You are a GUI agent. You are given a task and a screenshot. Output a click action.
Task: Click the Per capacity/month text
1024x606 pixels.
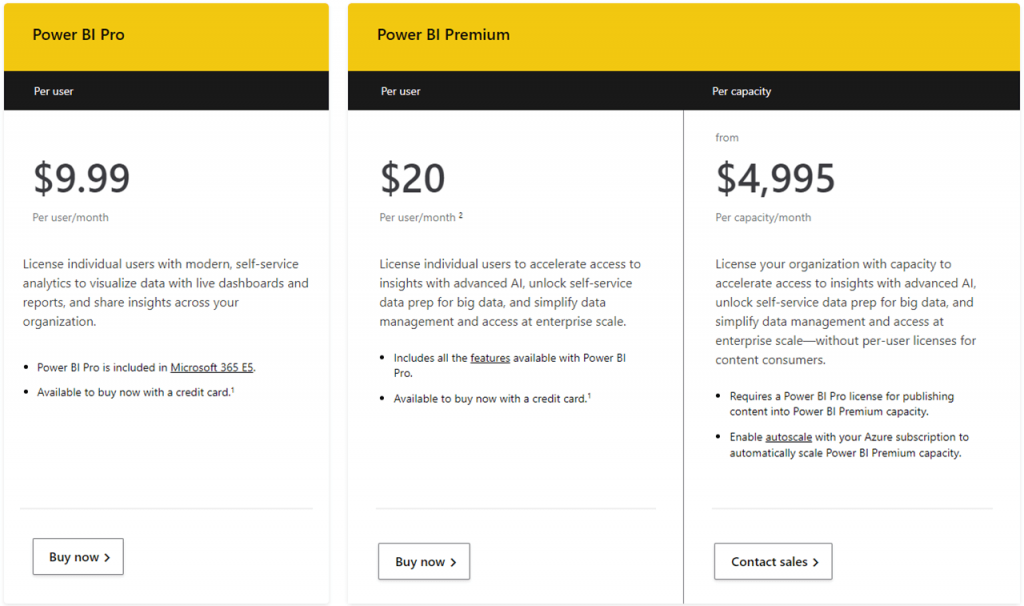click(x=763, y=217)
